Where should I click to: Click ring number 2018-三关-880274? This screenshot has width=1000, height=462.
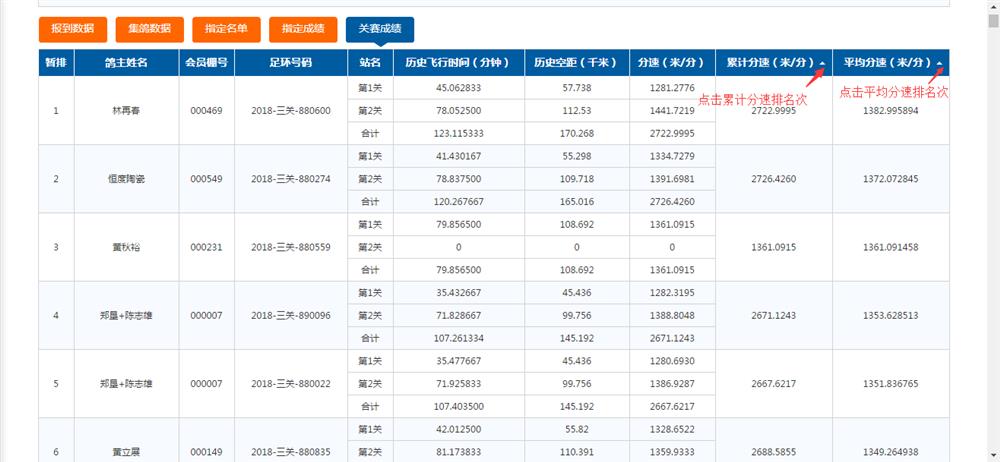290,179
